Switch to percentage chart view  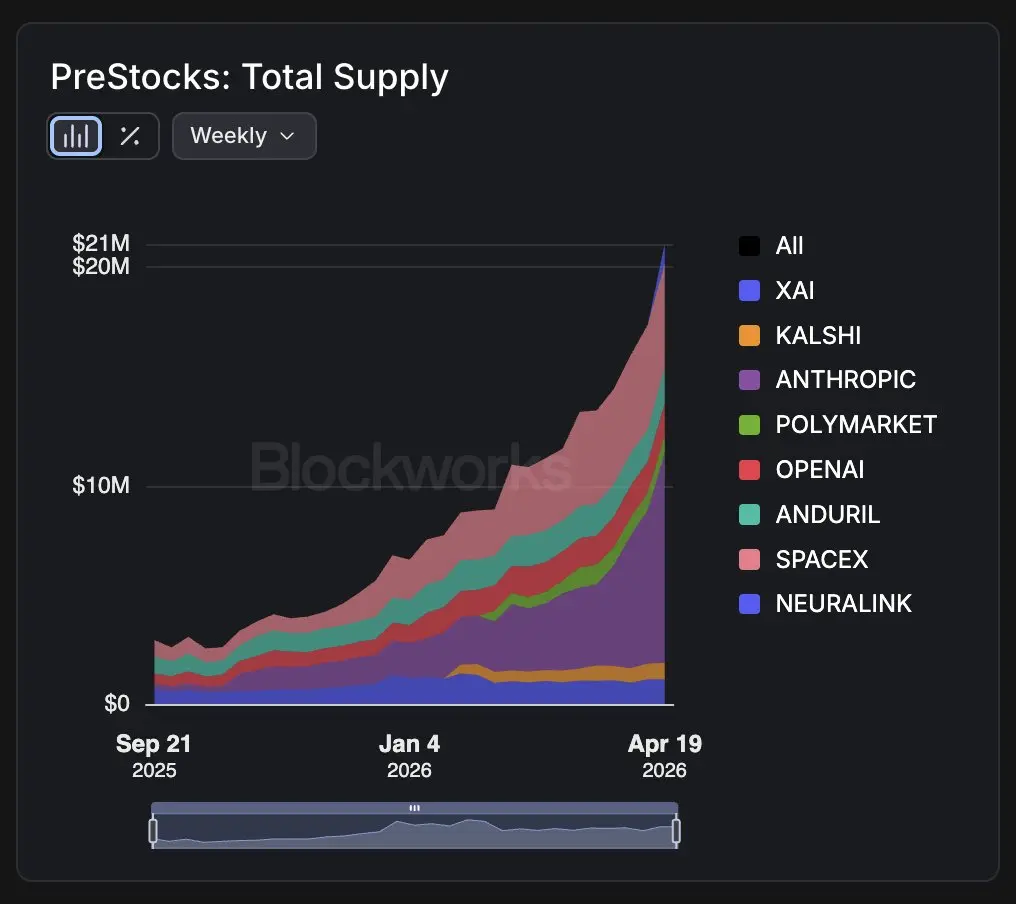point(130,136)
